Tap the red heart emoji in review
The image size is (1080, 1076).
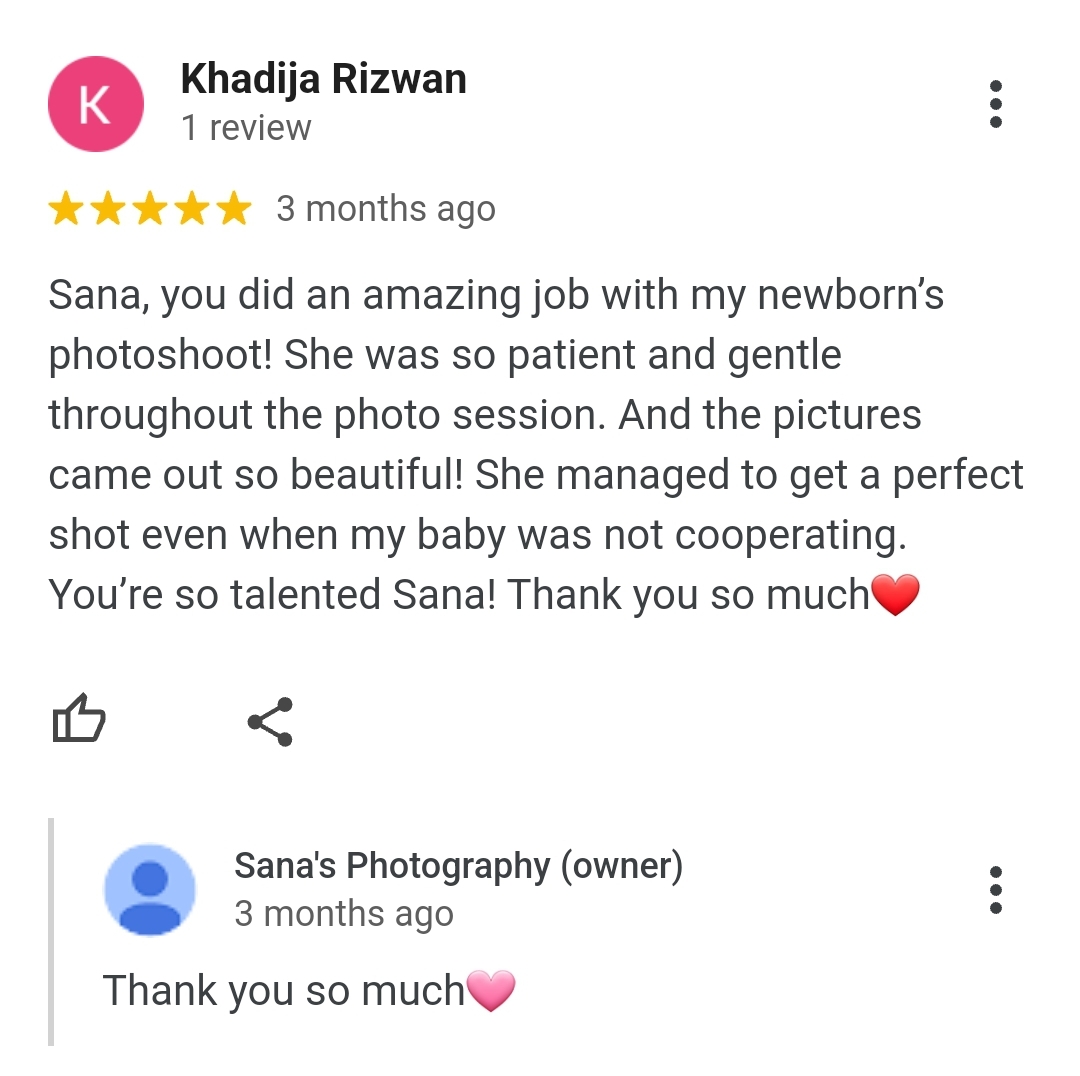point(895,594)
